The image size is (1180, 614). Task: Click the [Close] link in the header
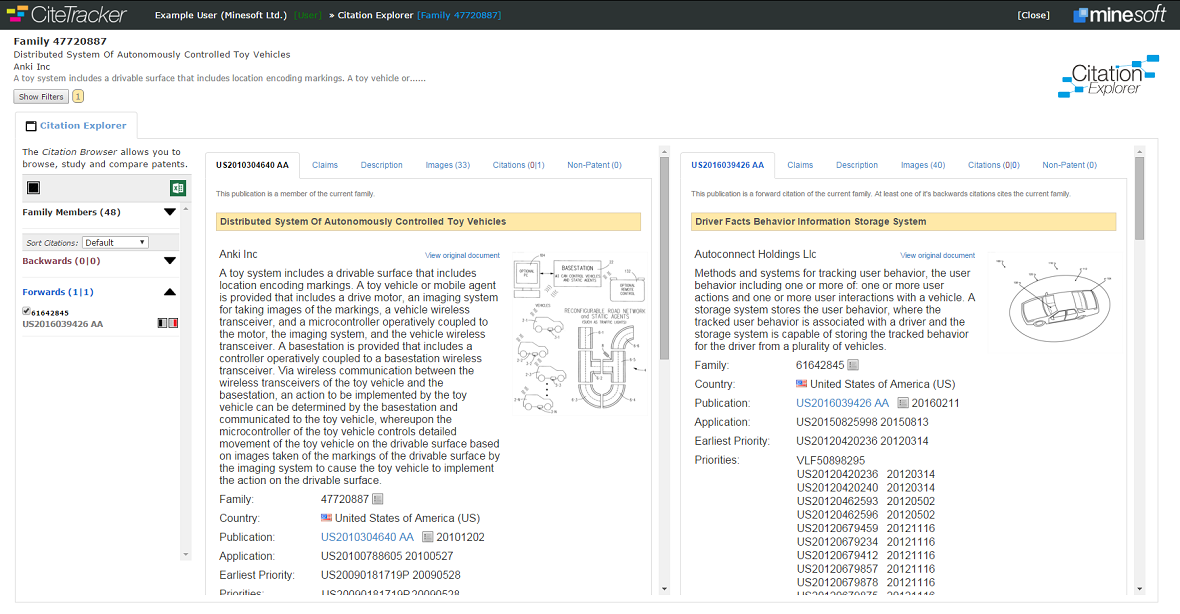[x=1033, y=15]
